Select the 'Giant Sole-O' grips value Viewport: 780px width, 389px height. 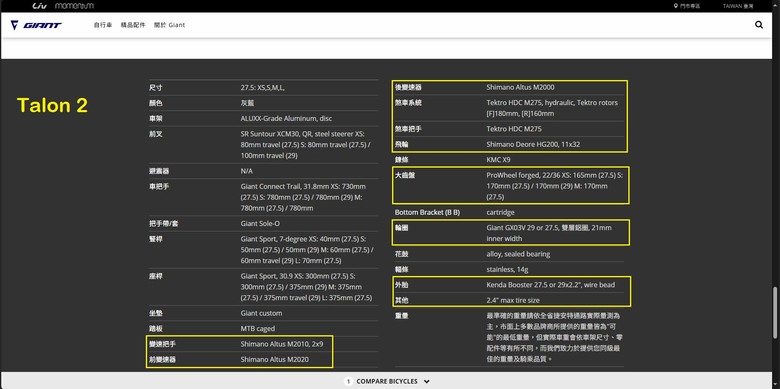click(260, 224)
